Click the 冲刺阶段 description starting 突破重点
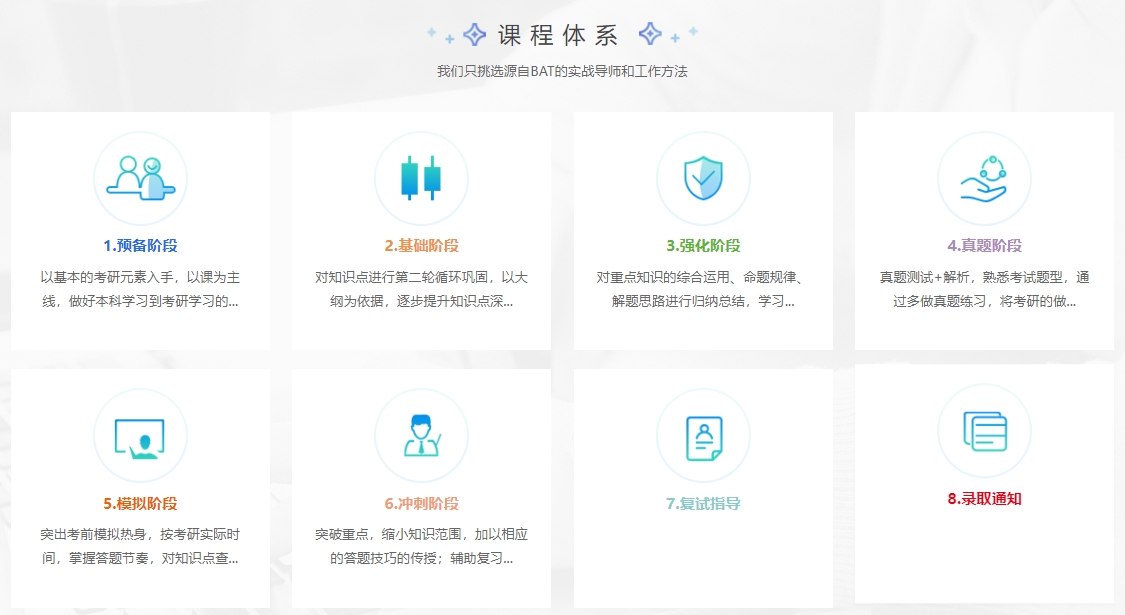This screenshot has width=1125, height=615. [x=421, y=546]
